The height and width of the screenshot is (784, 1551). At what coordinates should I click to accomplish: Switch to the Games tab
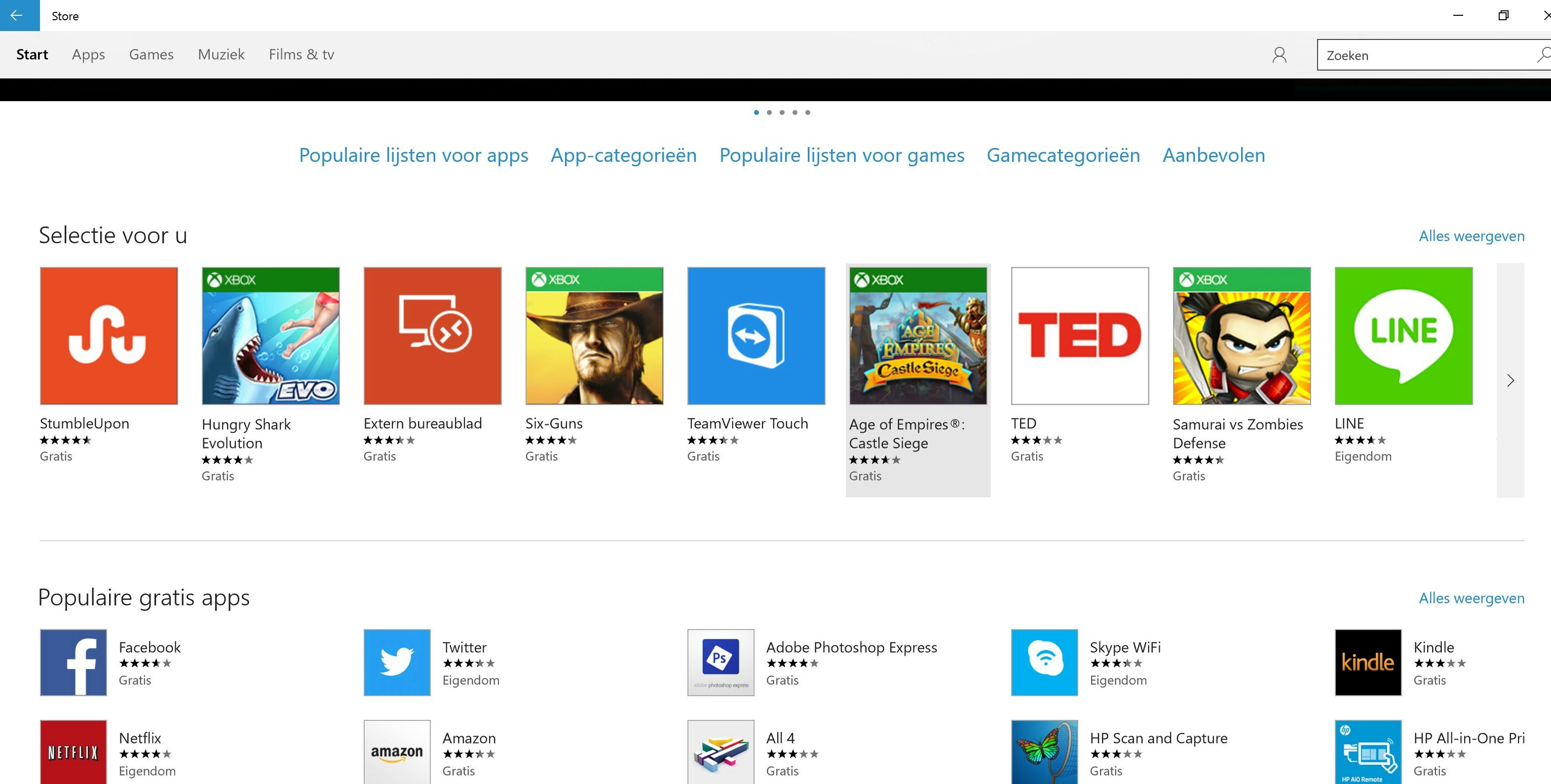click(151, 54)
